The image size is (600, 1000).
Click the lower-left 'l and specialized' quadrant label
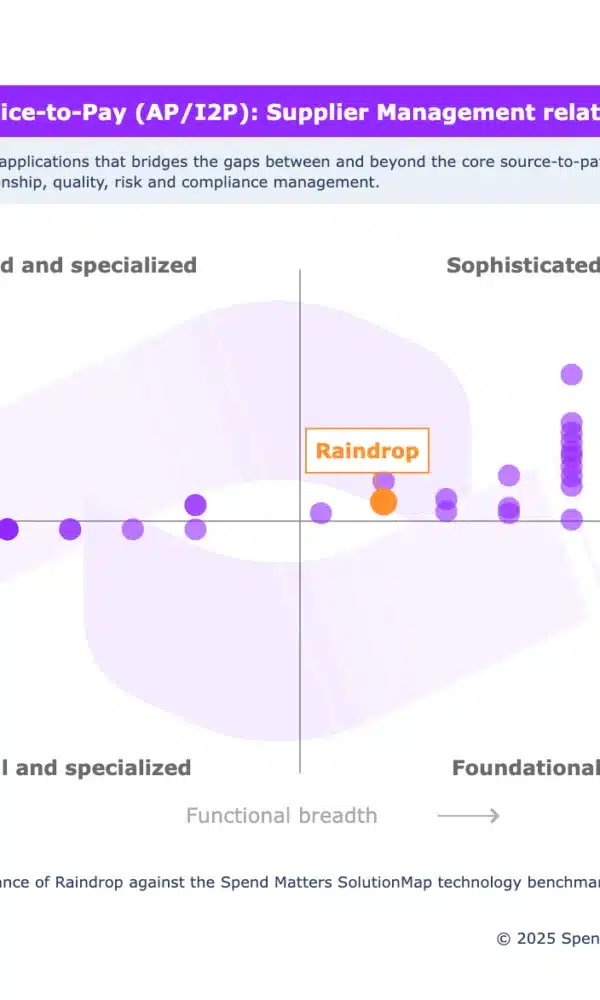coord(95,768)
